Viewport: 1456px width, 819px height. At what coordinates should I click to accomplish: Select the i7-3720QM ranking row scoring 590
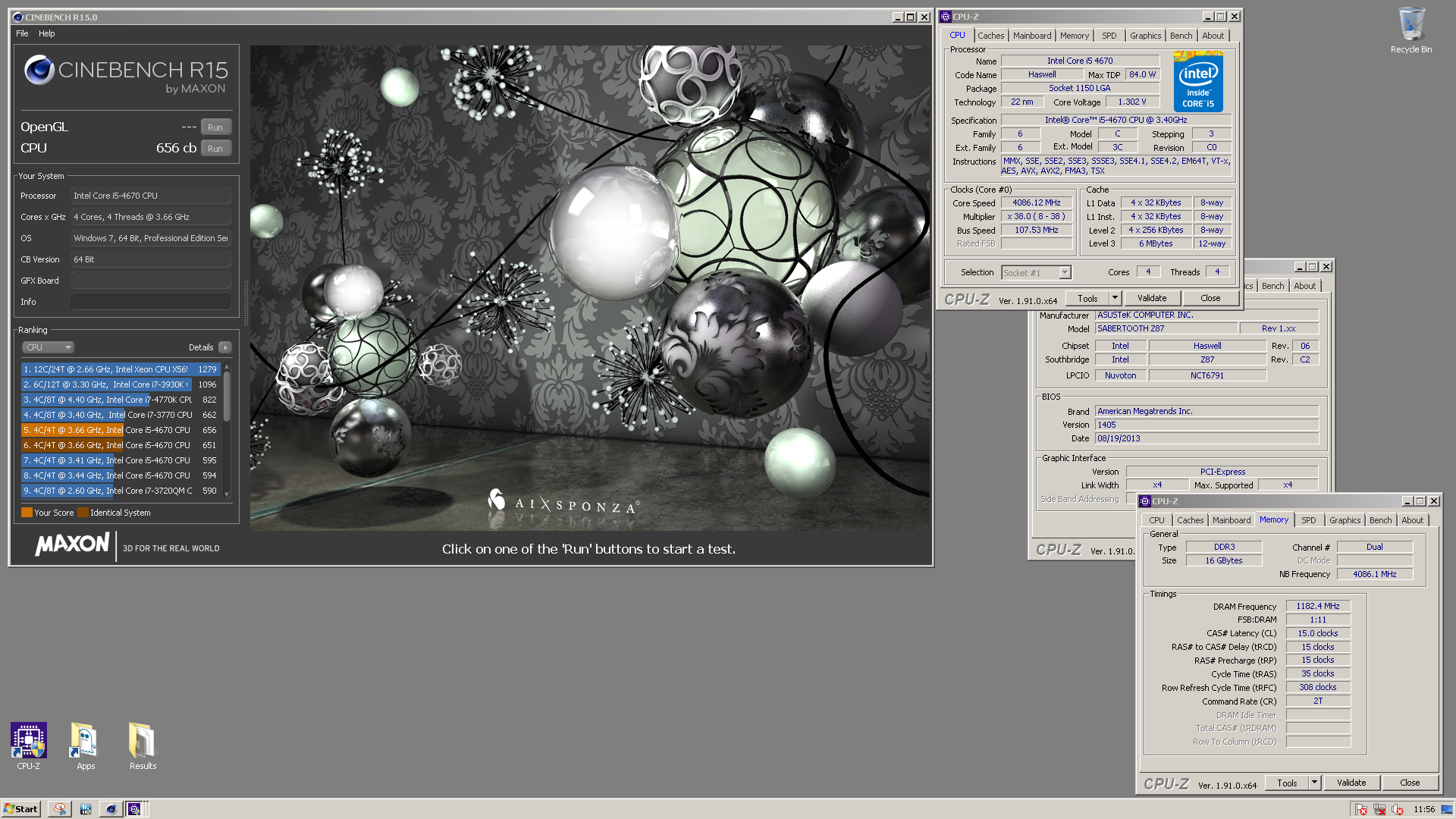(121, 491)
